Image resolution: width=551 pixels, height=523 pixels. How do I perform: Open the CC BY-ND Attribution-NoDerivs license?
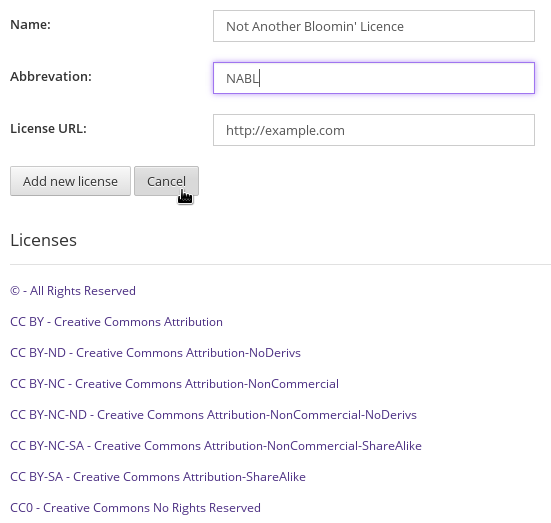155,353
